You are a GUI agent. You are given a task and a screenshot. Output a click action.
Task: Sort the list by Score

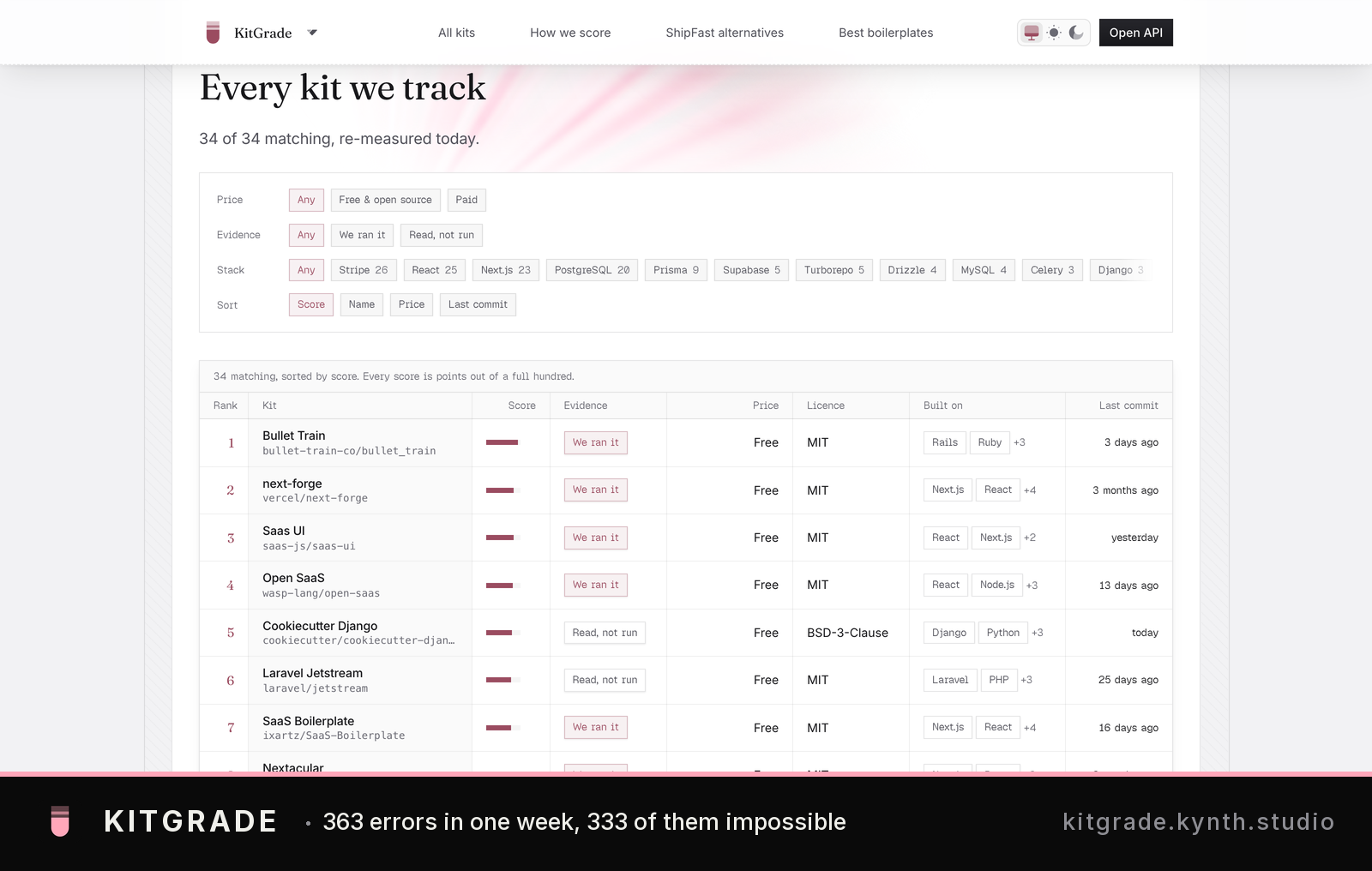pyautogui.click(x=311, y=304)
